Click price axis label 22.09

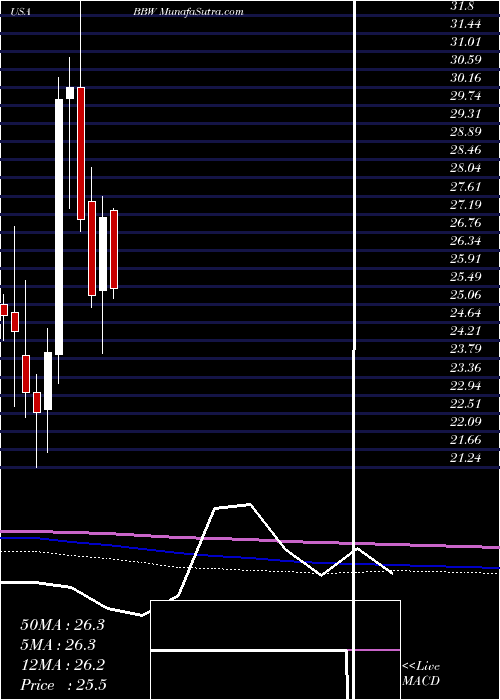click(466, 422)
